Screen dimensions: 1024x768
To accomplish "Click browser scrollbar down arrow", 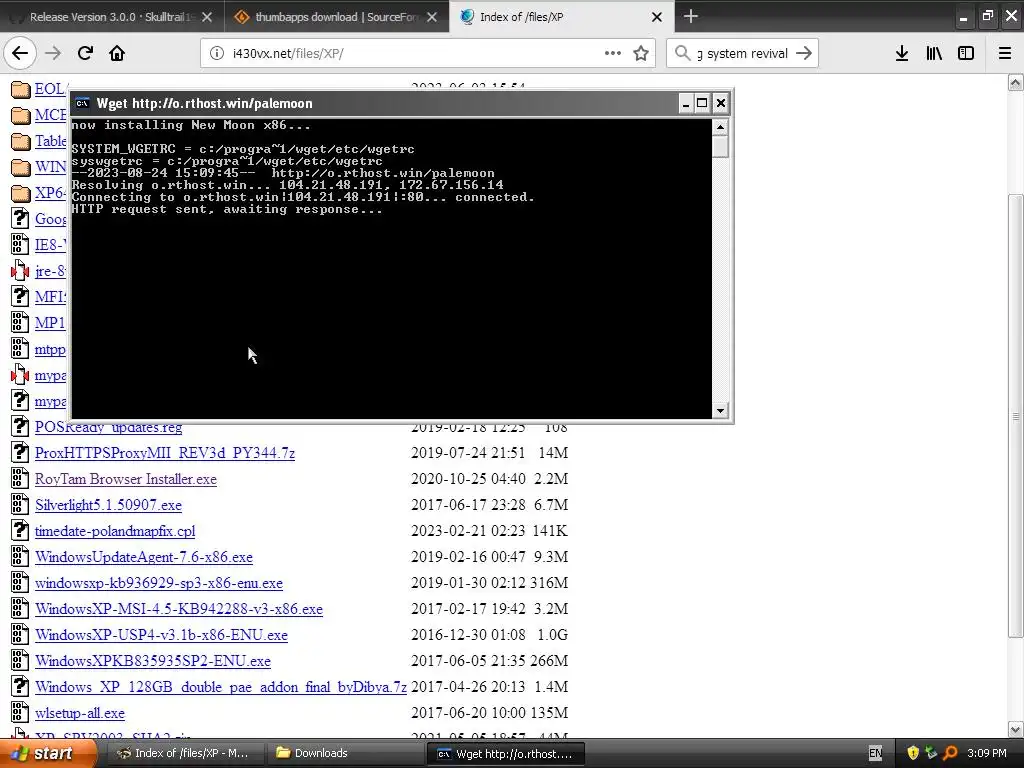I will (x=1016, y=729).
